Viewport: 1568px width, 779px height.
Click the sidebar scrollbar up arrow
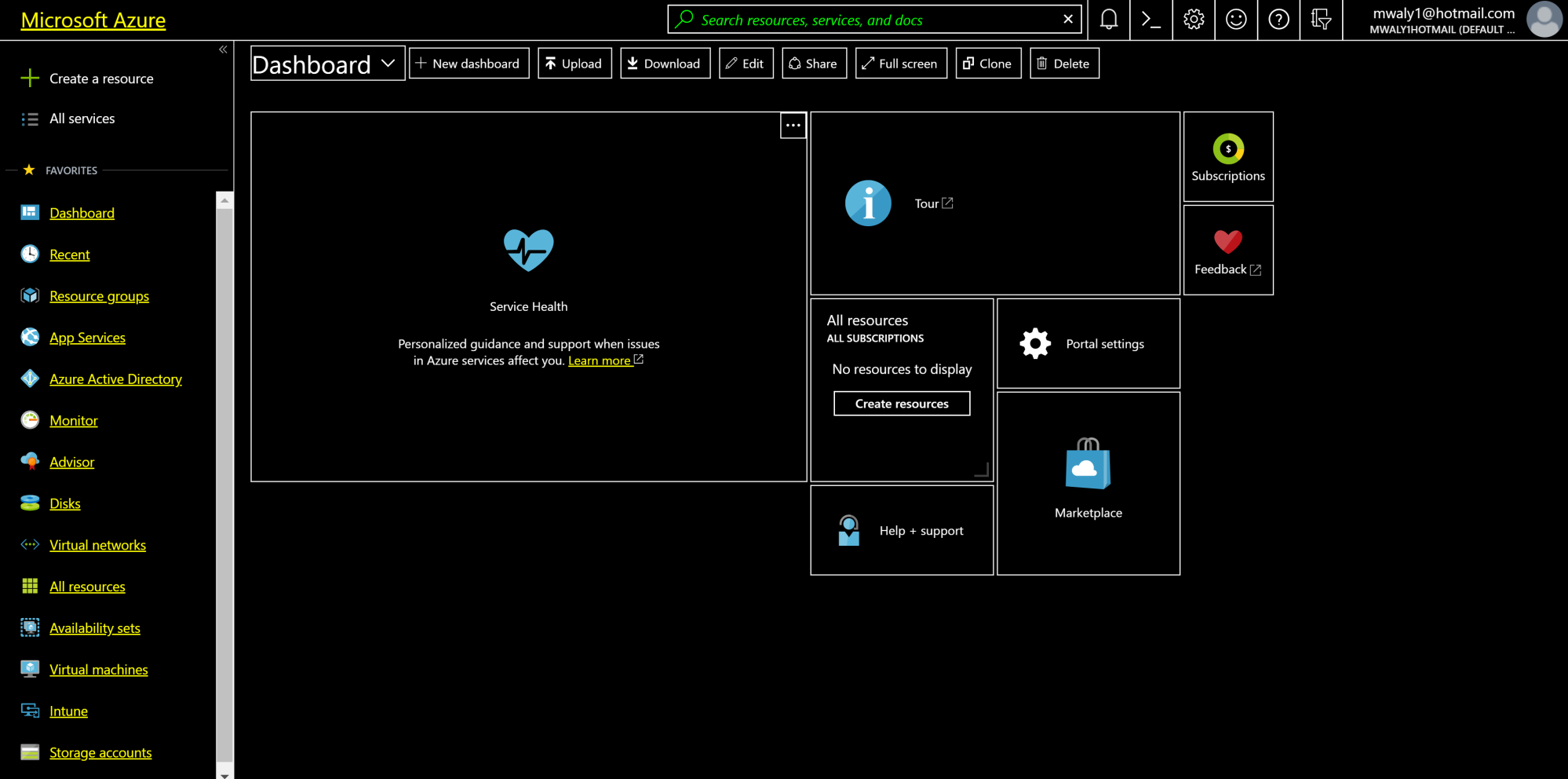[224, 200]
